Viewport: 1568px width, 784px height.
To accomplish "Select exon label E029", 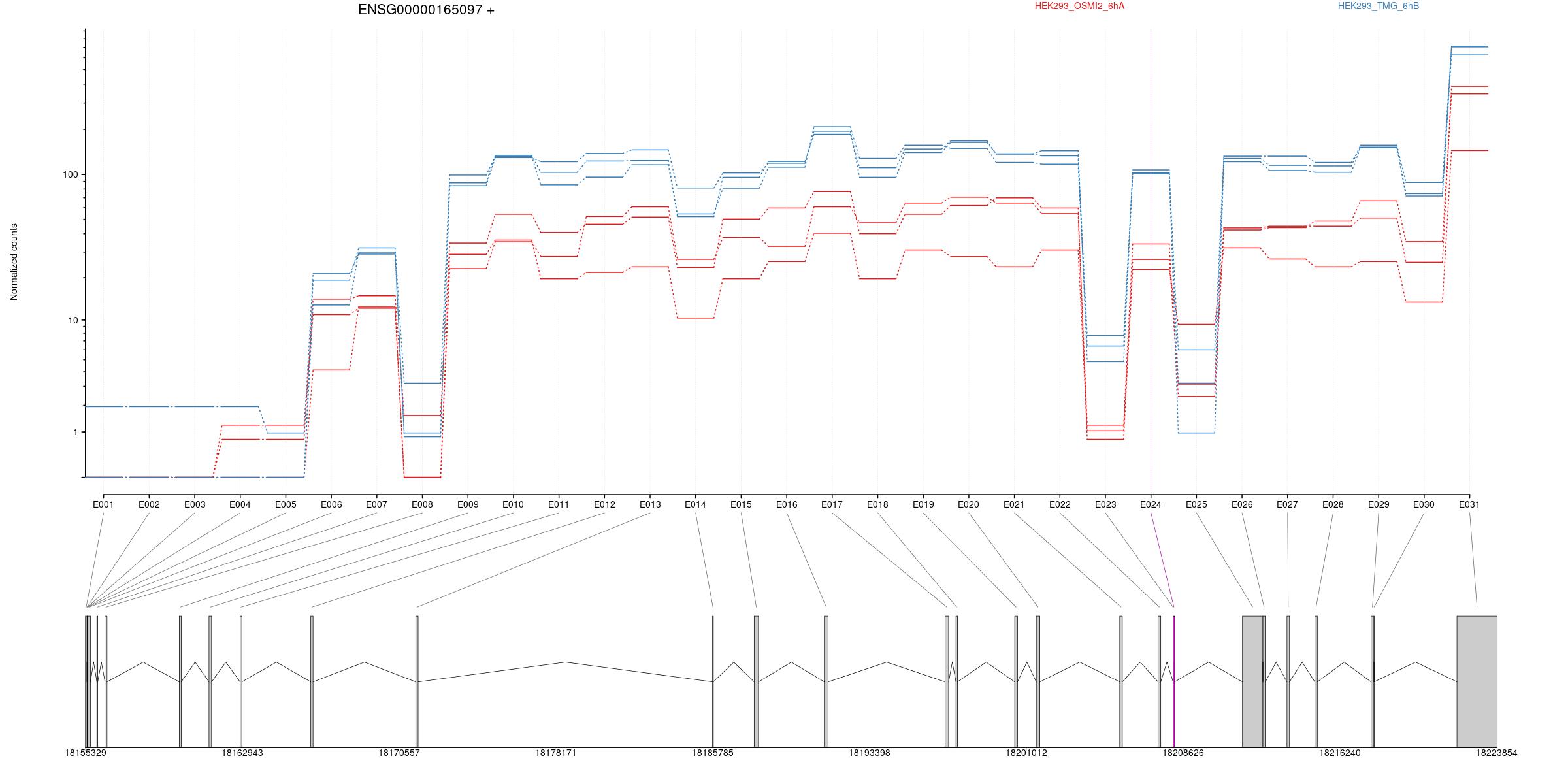I will tap(1379, 504).
